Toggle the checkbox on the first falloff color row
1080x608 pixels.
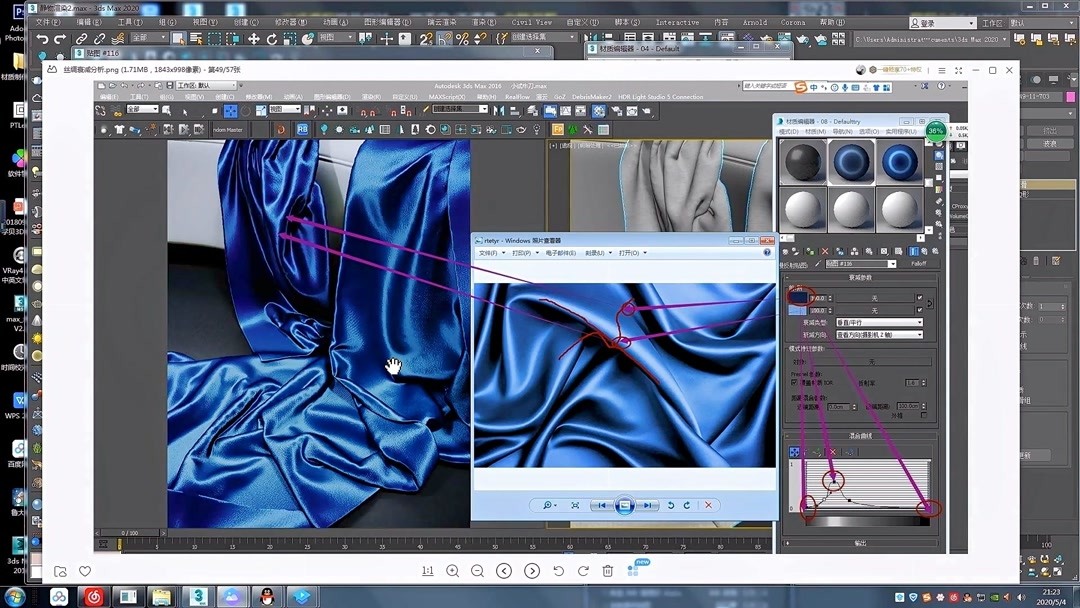coord(919,297)
